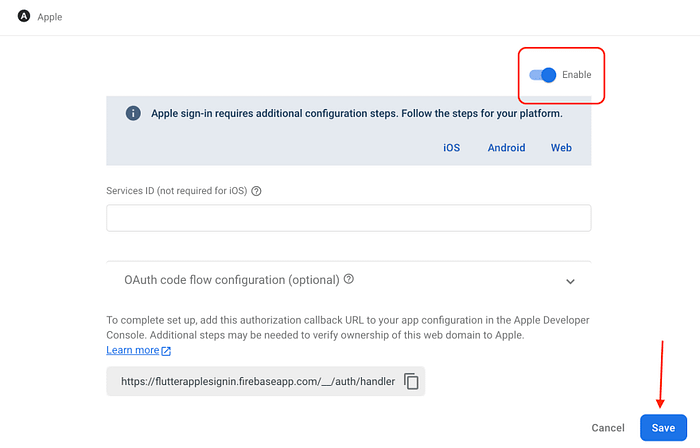Expand the OAuth code flow configuration chevron
This screenshot has height=448, width=700.
pos(570,282)
